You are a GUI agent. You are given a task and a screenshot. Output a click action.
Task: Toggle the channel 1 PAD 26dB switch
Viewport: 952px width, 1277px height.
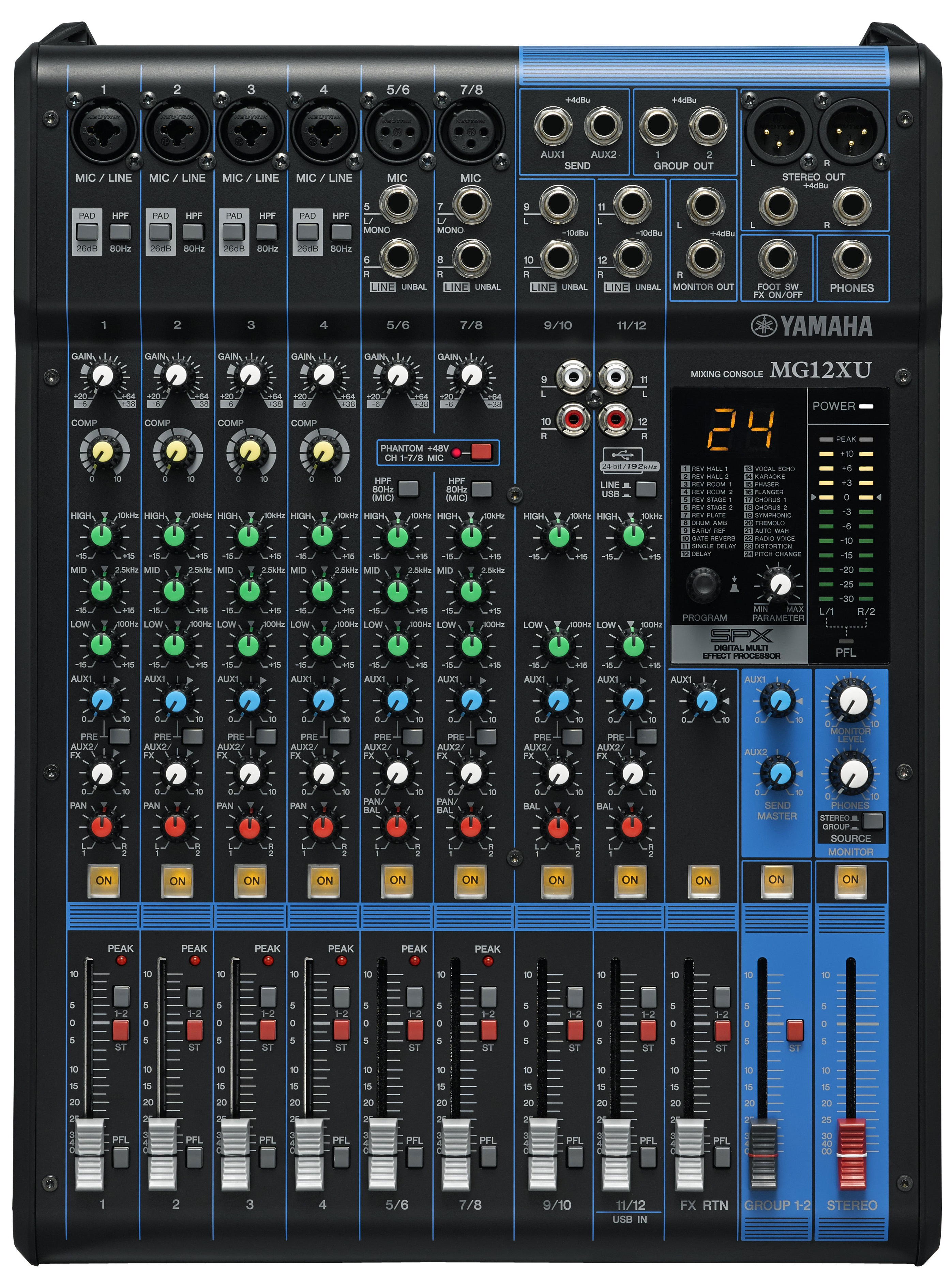[x=87, y=232]
